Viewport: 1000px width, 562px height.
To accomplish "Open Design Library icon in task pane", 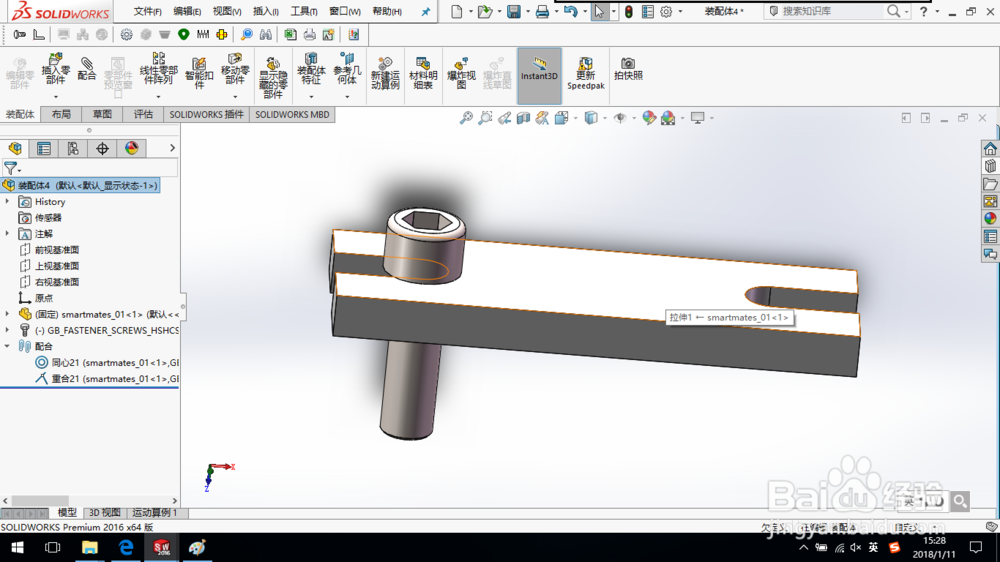I will [x=990, y=166].
